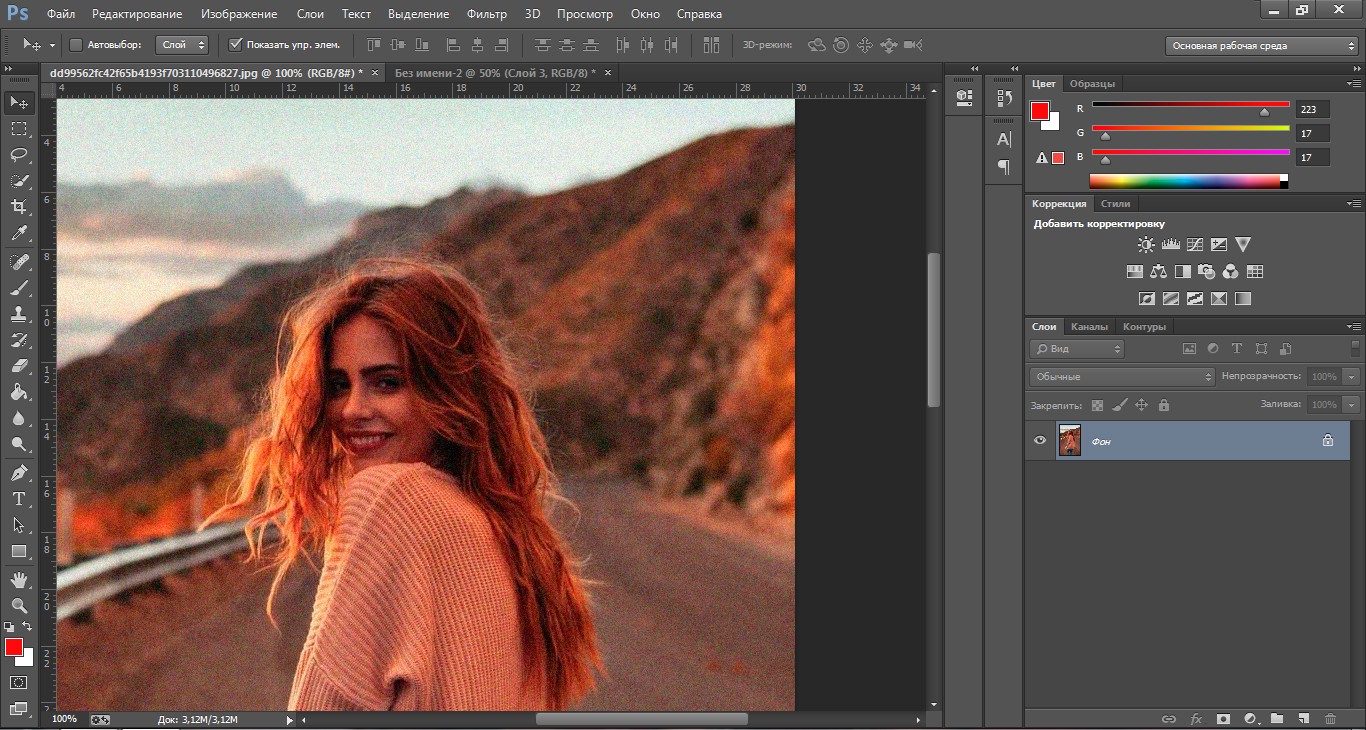Switch to the Каналы tab
The image size is (1366, 730).
click(x=1089, y=327)
